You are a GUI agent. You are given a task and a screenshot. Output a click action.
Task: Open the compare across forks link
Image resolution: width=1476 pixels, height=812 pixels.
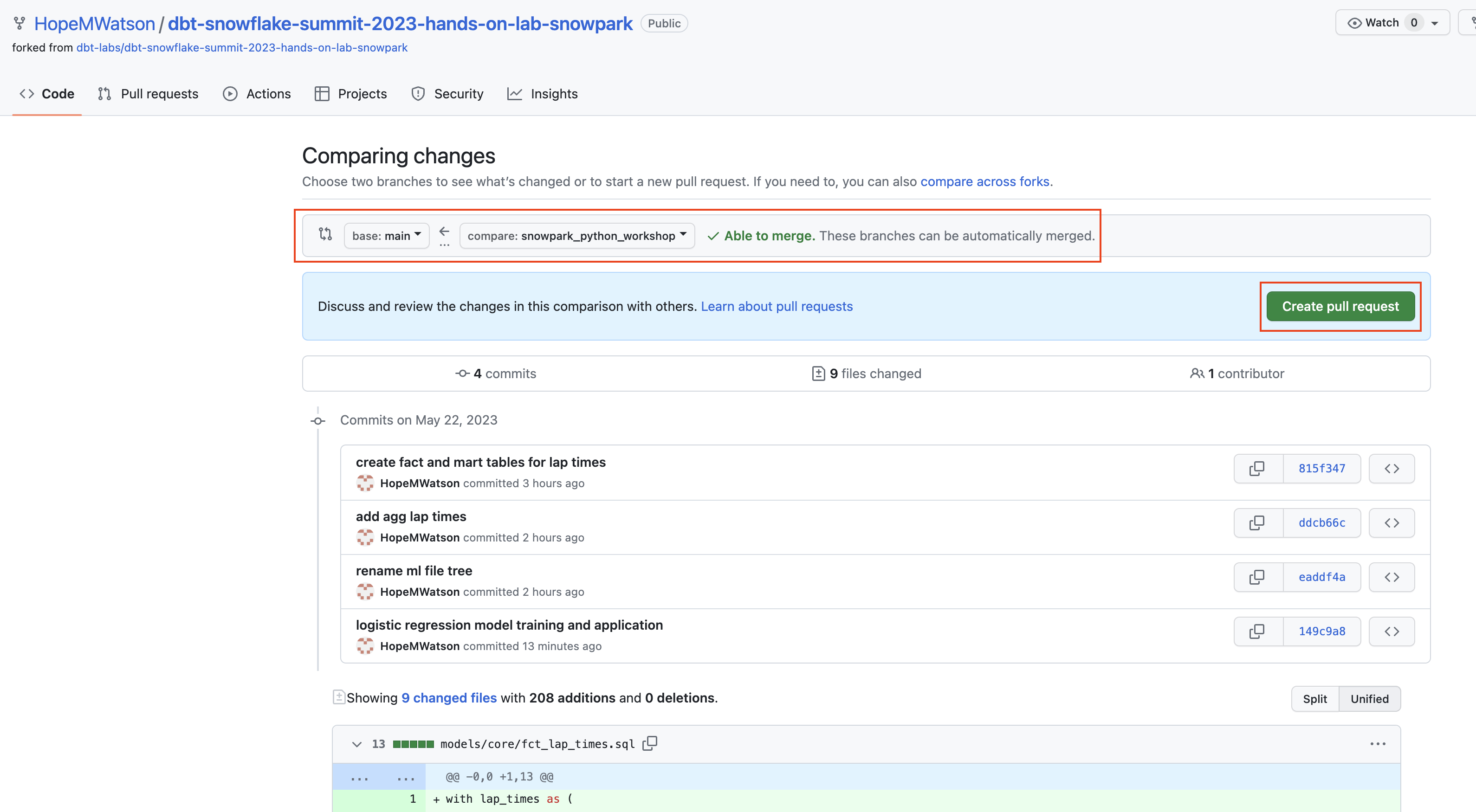coord(985,181)
